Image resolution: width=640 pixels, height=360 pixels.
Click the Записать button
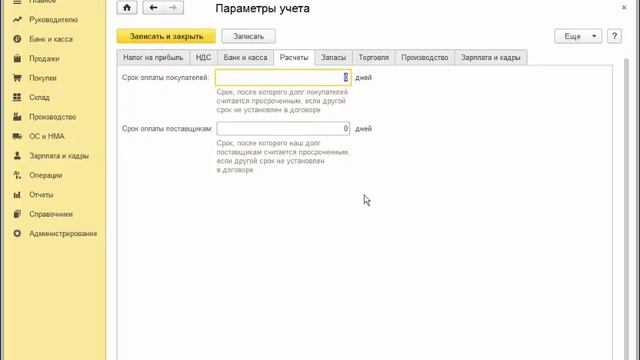248,36
